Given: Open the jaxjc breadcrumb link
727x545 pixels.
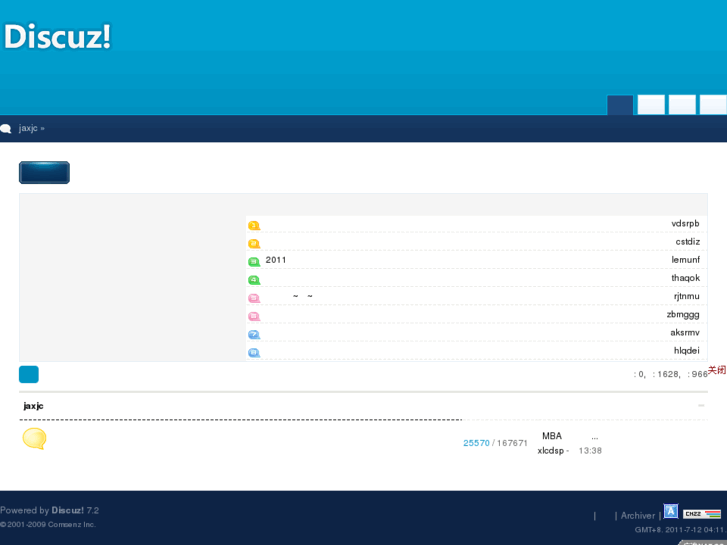Looking at the screenshot, I should click(x=28, y=128).
